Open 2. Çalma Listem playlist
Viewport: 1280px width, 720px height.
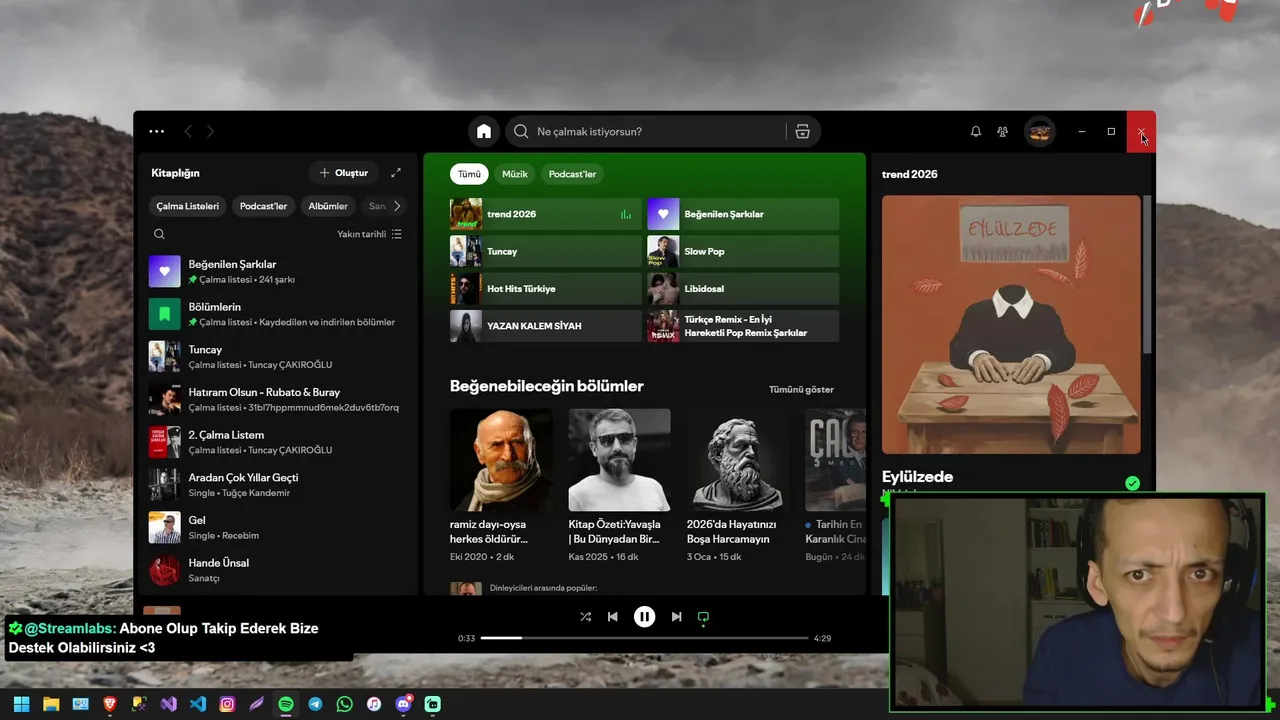[x=277, y=442]
